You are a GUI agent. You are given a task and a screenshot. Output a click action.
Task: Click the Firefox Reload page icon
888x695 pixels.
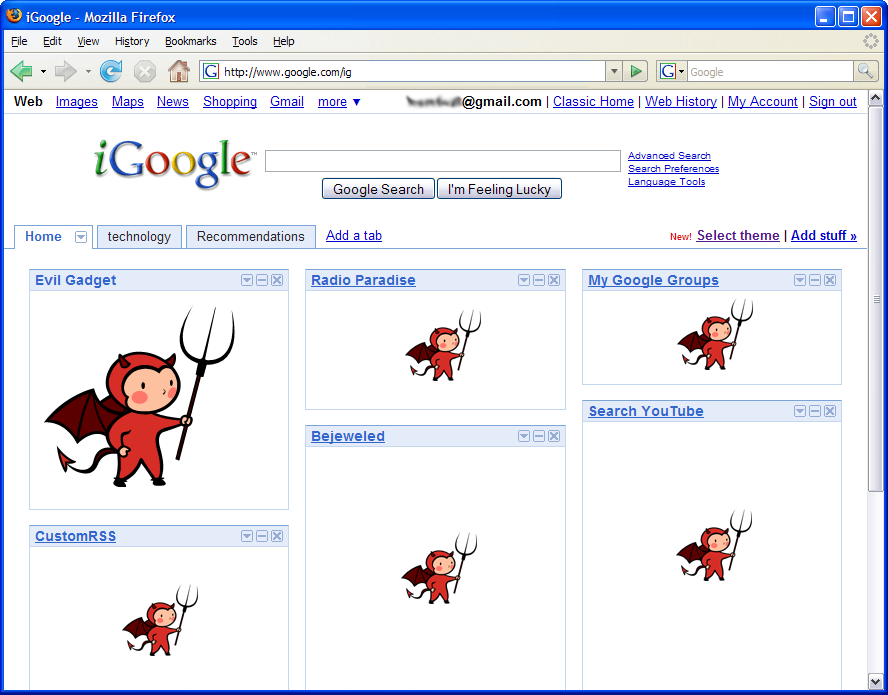click(x=111, y=71)
